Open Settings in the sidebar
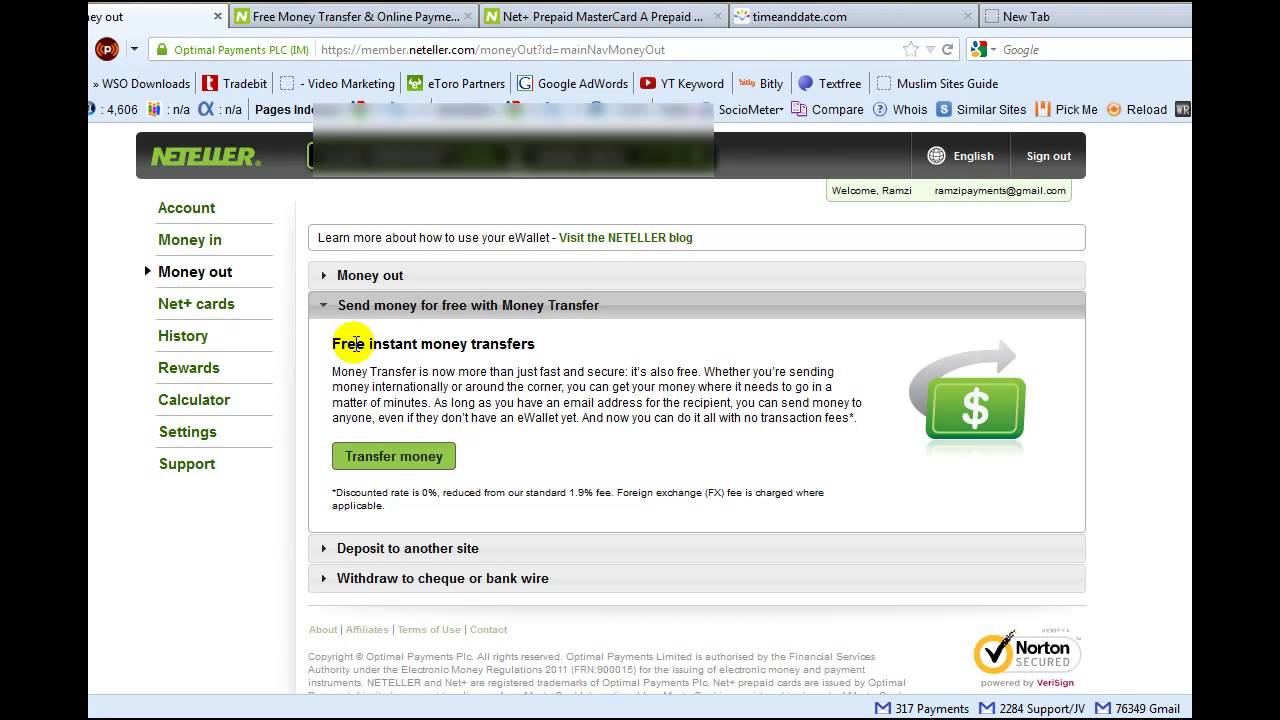The width and height of the screenshot is (1280, 720). pos(187,432)
